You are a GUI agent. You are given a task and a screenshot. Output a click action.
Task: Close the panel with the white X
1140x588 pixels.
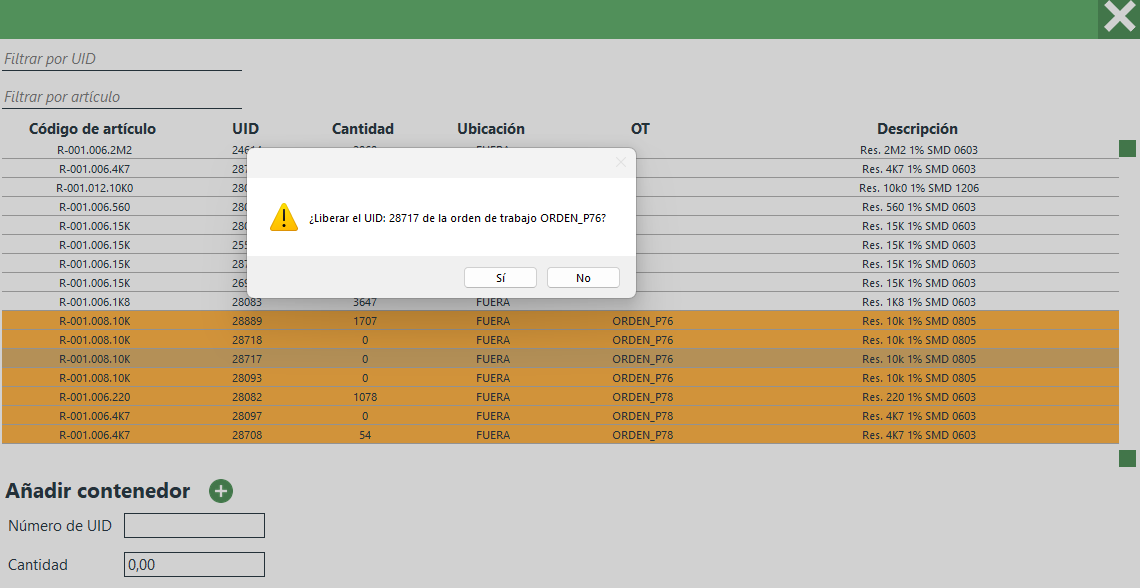(x=1118, y=18)
